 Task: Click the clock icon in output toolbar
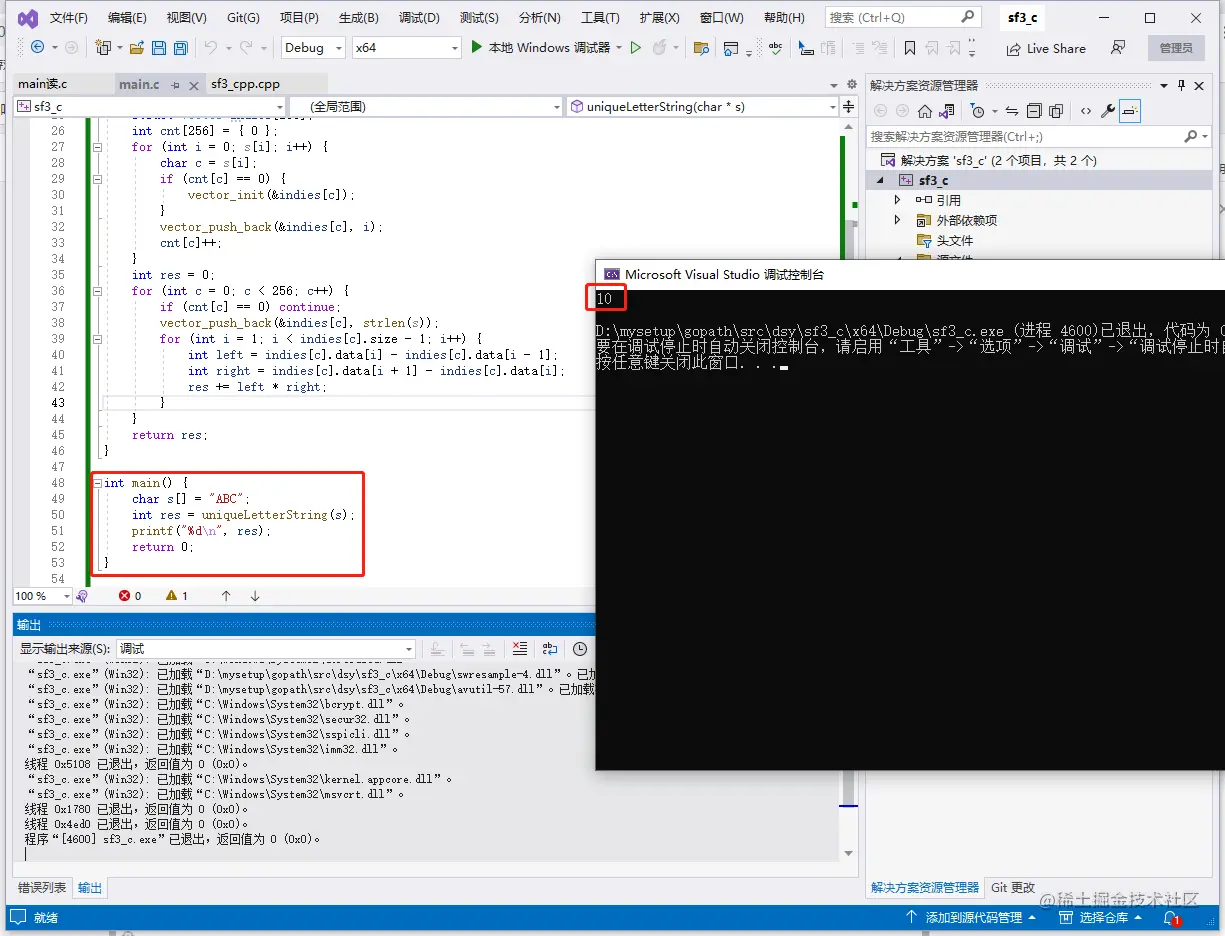click(580, 649)
